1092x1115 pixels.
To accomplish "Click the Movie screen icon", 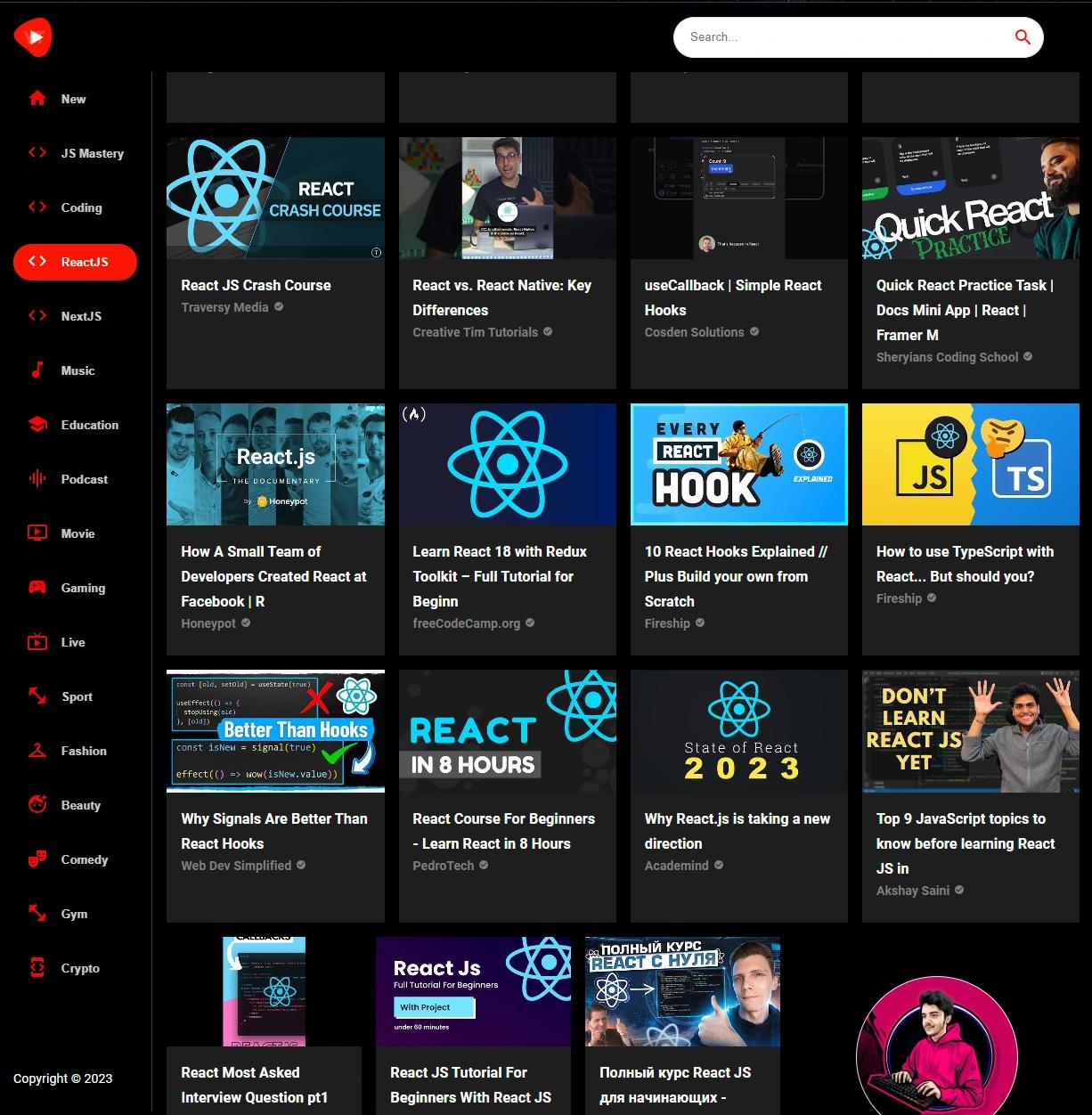I will [37, 533].
